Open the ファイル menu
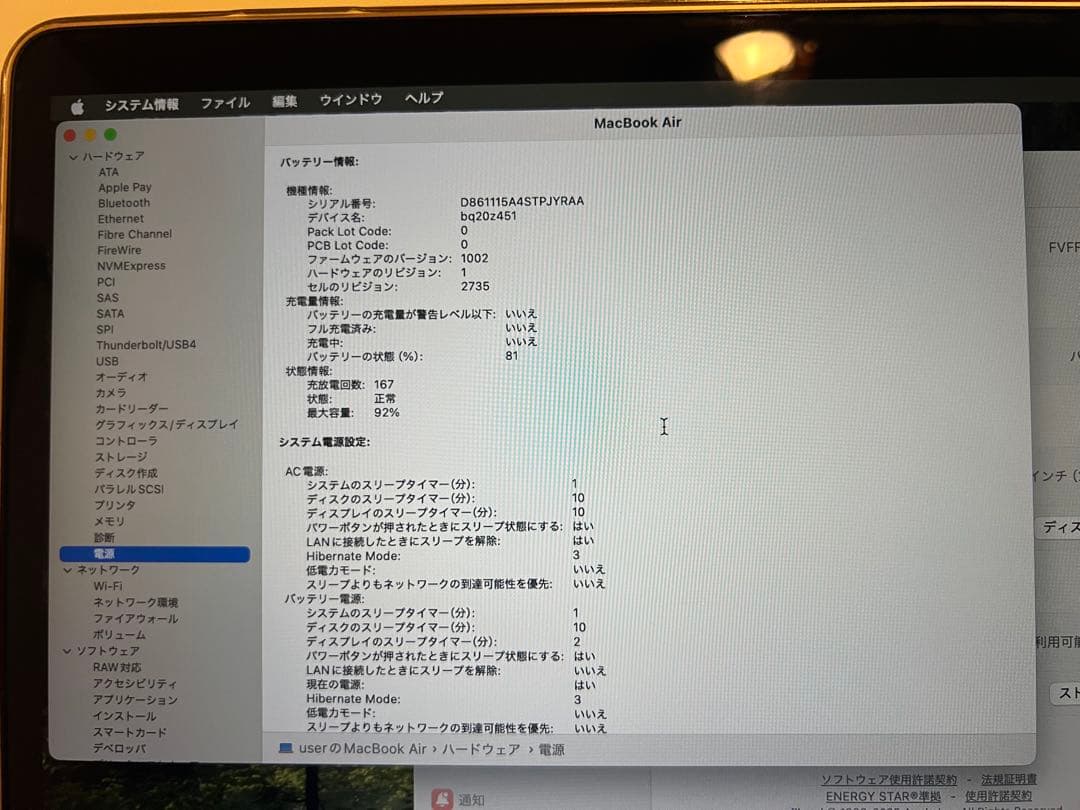Image resolution: width=1080 pixels, height=810 pixels. [x=225, y=101]
